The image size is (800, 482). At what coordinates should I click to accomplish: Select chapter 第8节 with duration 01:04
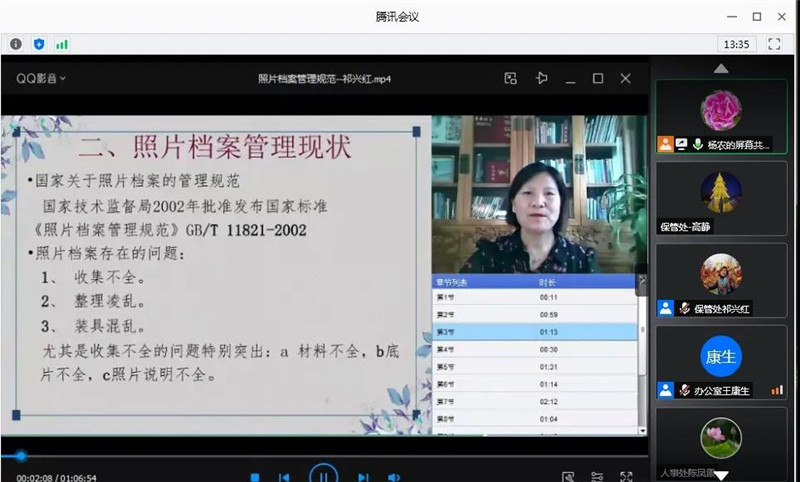[x=534, y=419]
